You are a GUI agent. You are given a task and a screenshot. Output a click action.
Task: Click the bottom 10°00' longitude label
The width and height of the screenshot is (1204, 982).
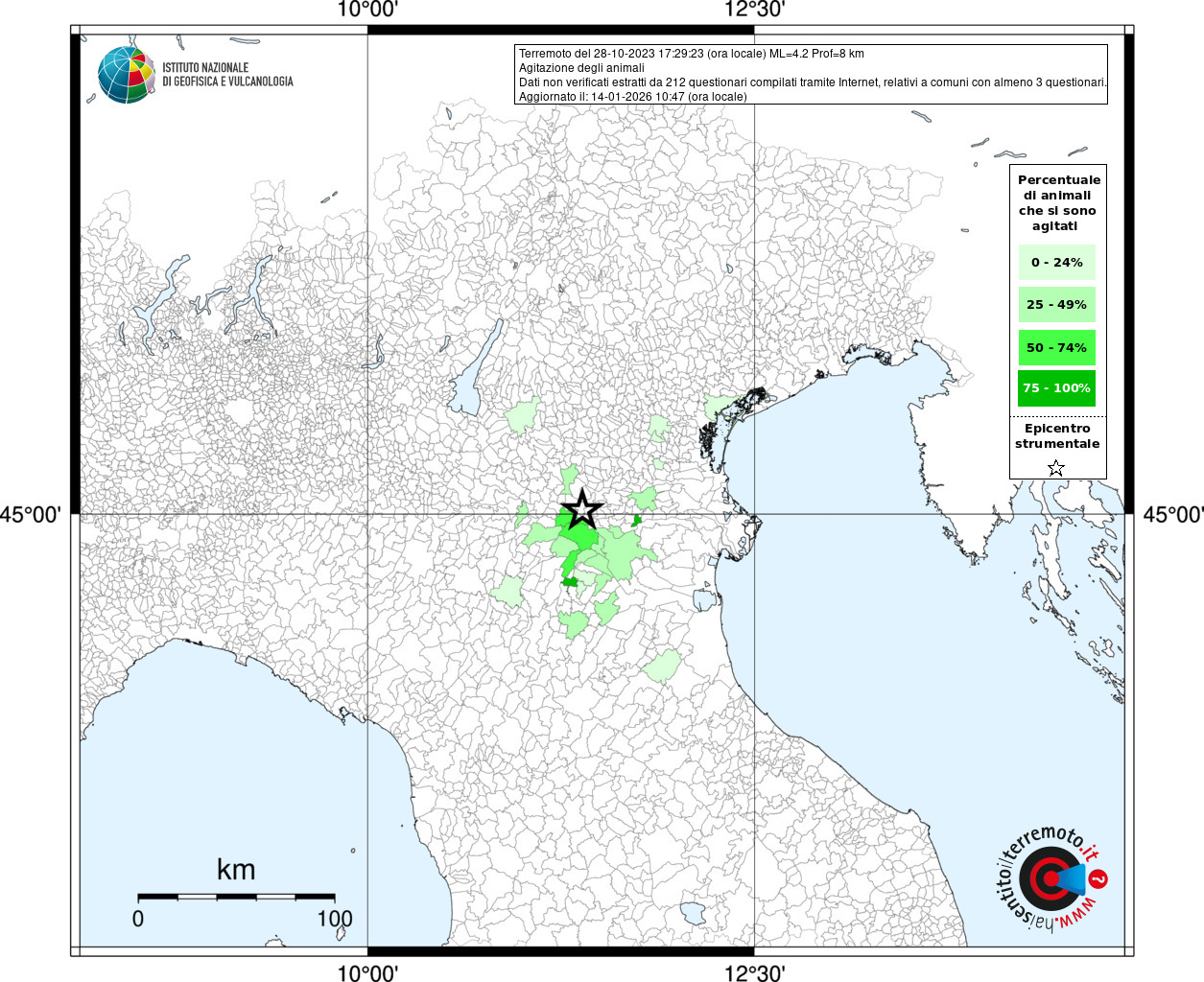(x=367, y=972)
